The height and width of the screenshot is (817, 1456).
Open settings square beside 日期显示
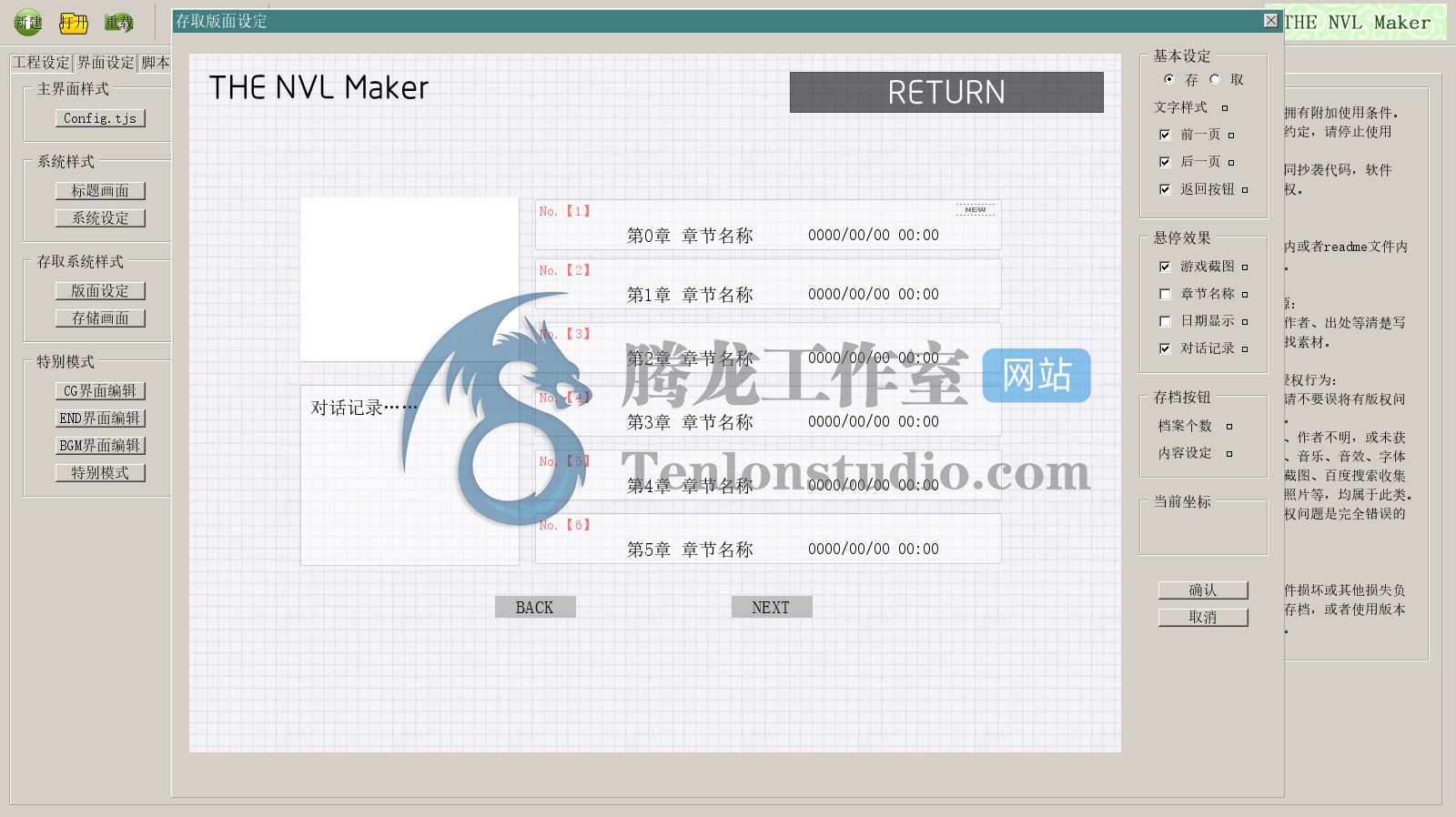click(1245, 322)
